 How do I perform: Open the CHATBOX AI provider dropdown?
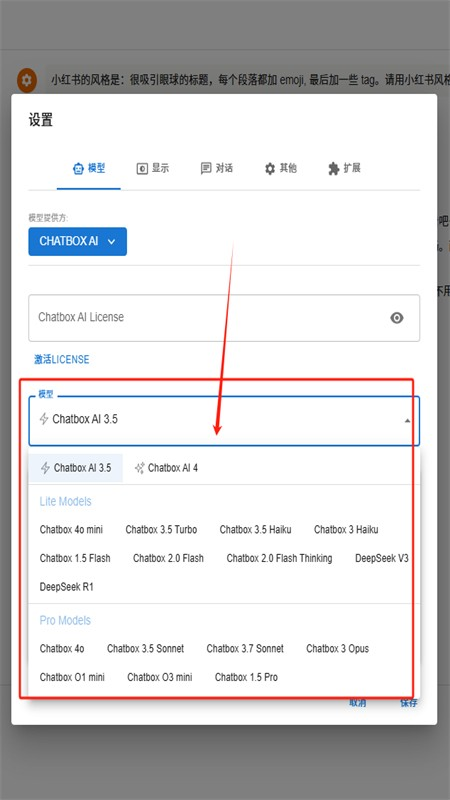click(x=78, y=241)
